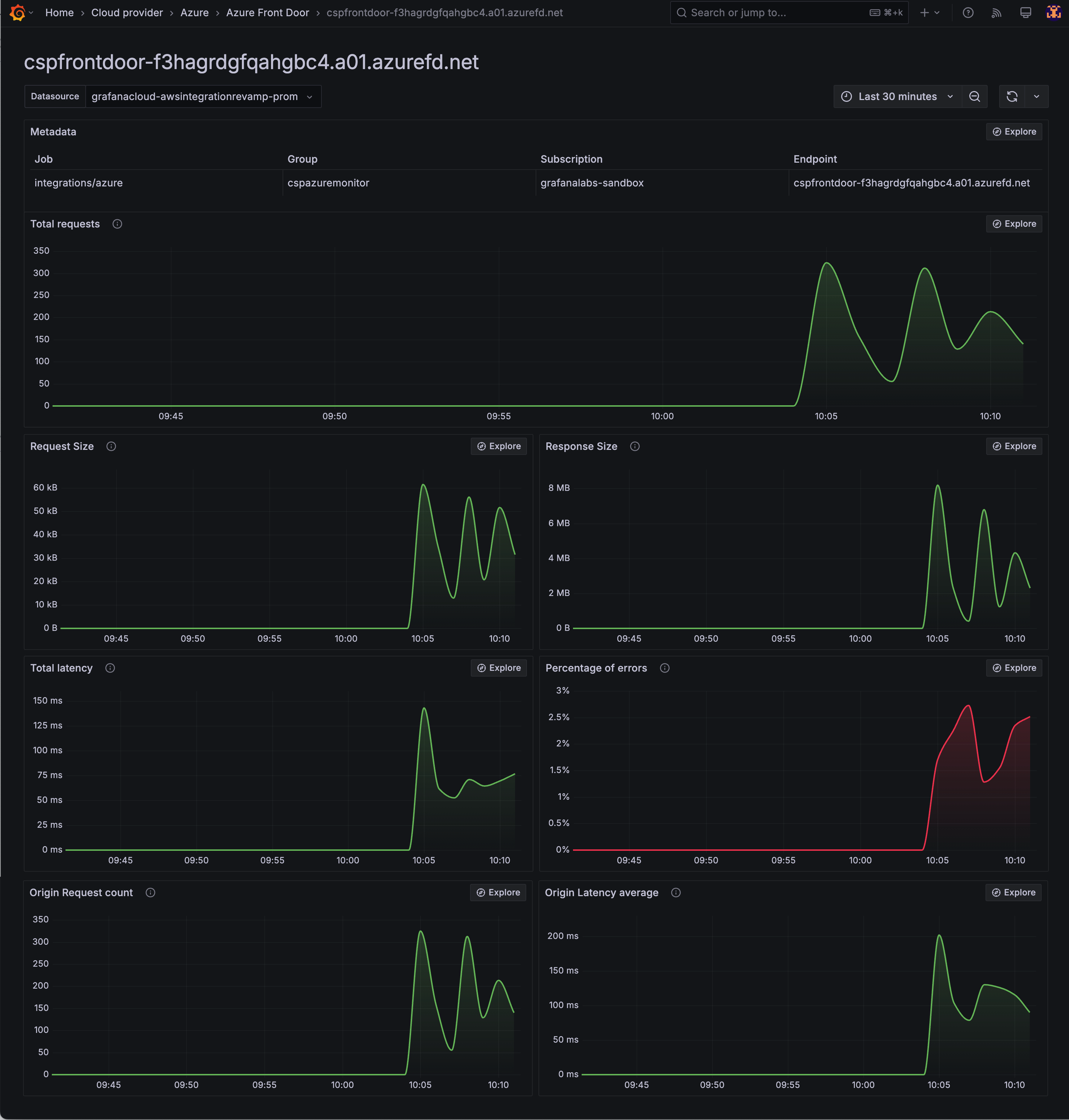The width and height of the screenshot is (1069, 1120).
Task: Expand the refresh interval dropdown arrow
Action: (x=1036, y=97)
